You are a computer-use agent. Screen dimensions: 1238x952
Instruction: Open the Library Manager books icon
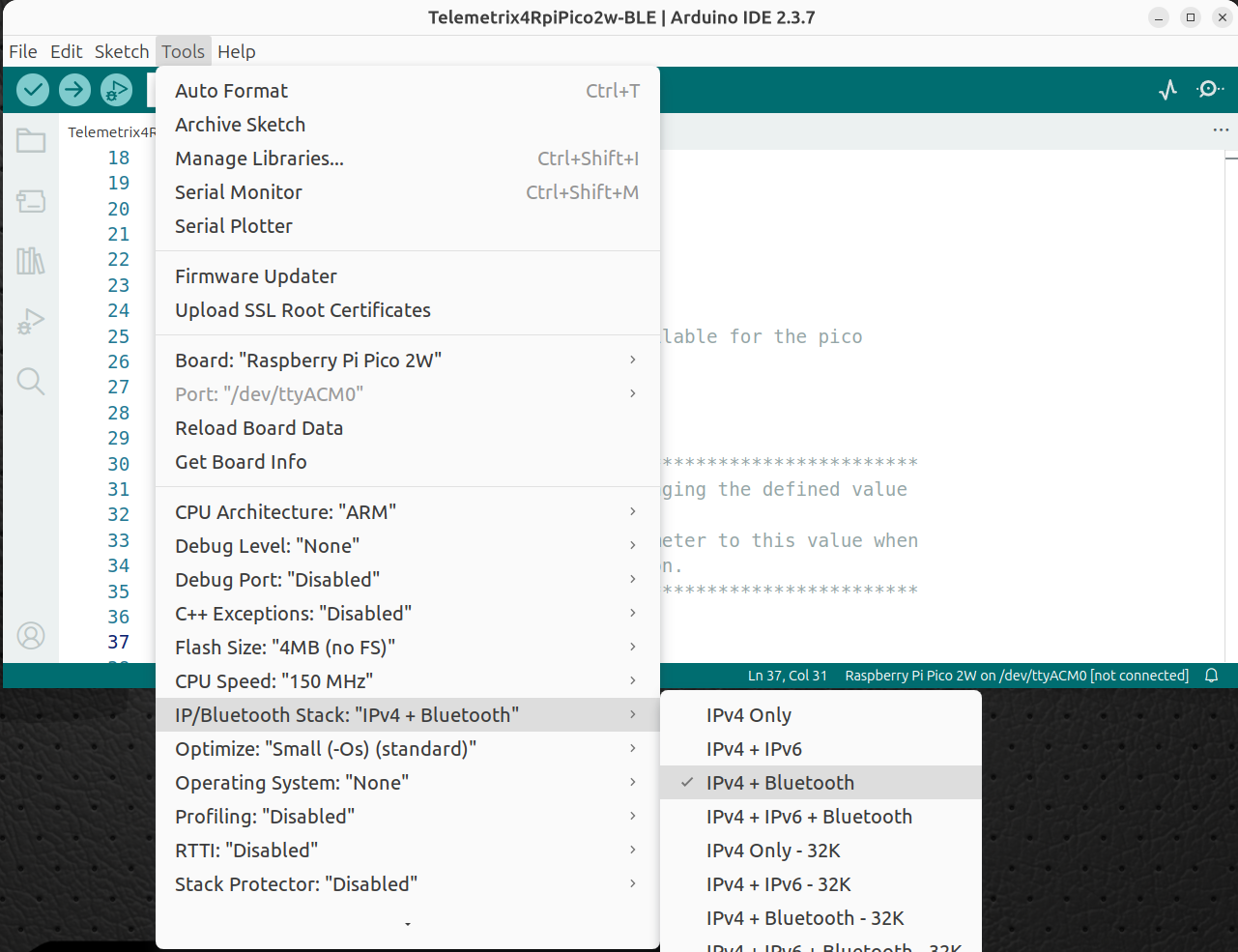pyautogui.click(x=31, y=261)
